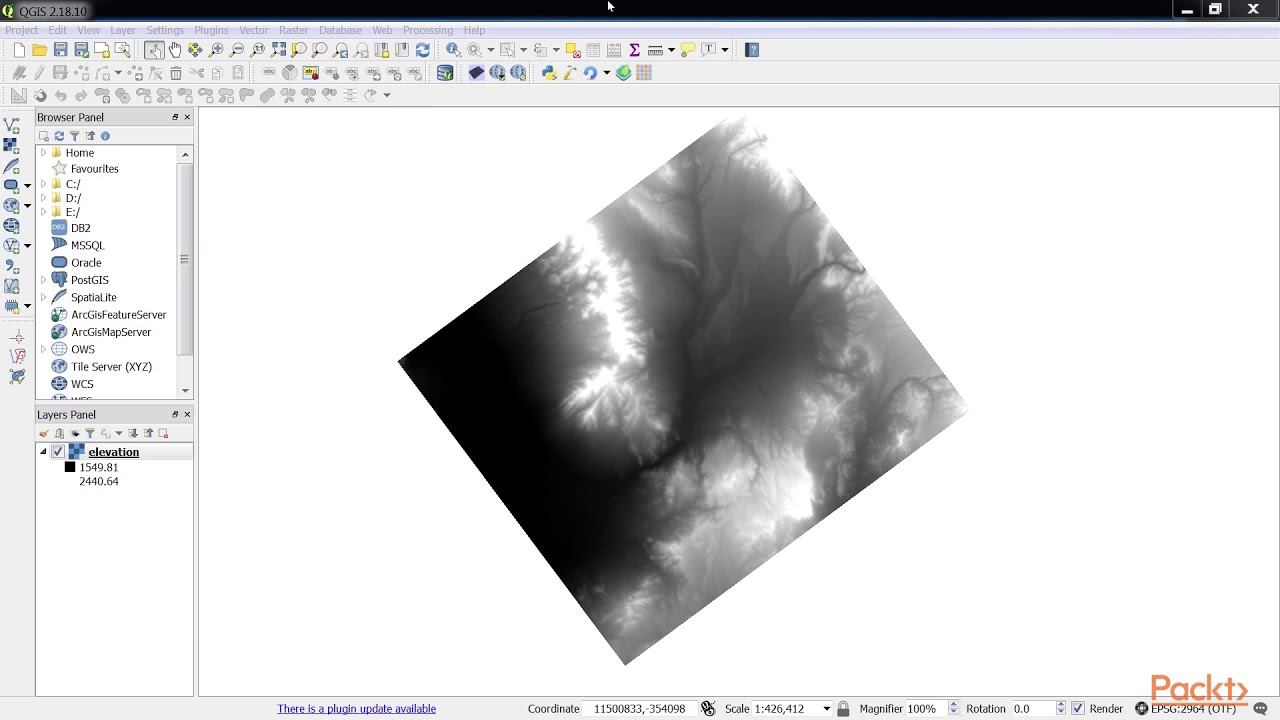Toggle the scale lock icon

point(843,708)
